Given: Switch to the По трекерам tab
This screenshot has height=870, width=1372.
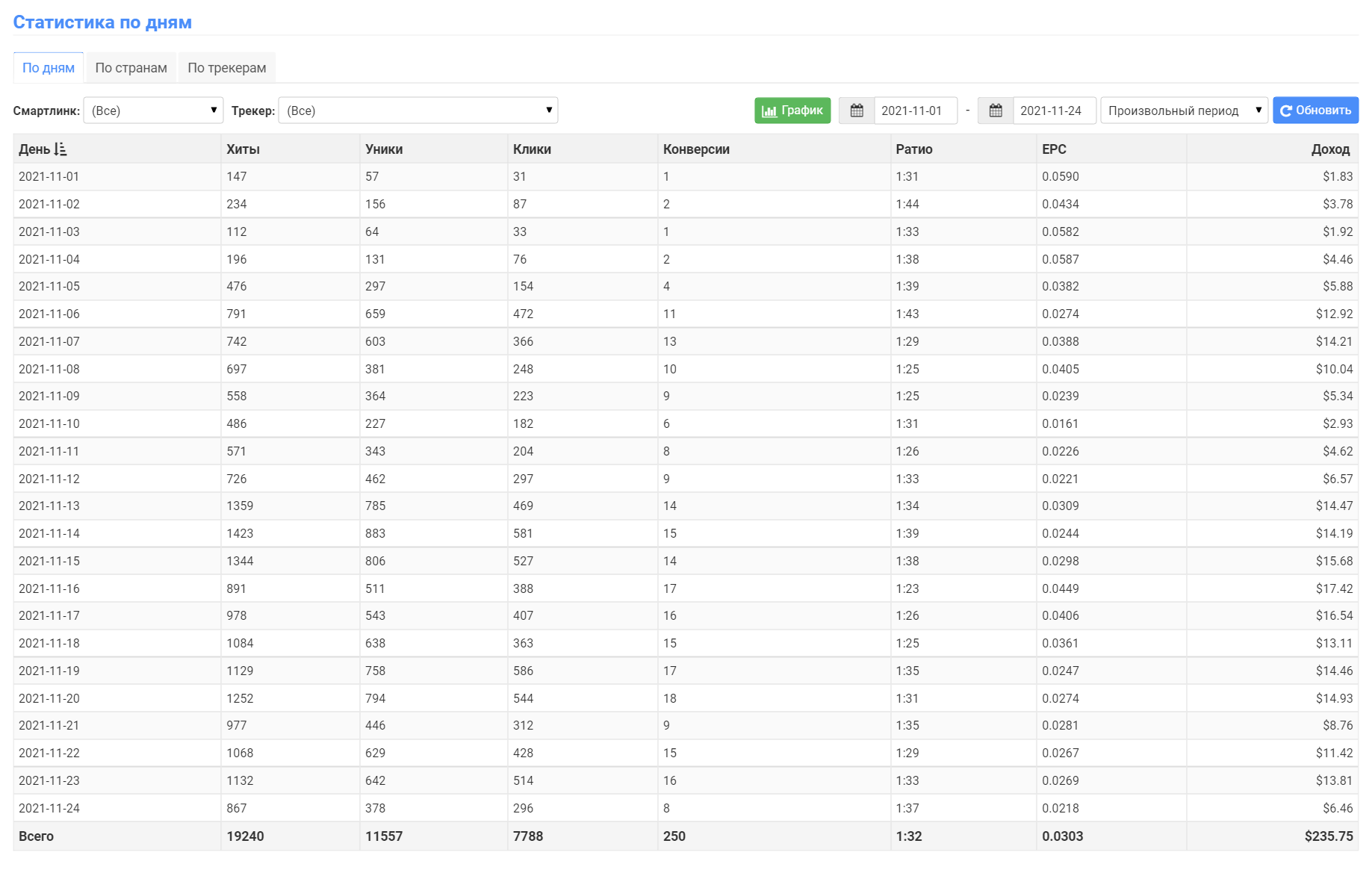Looking at the screenshot, I should [226, 68].
